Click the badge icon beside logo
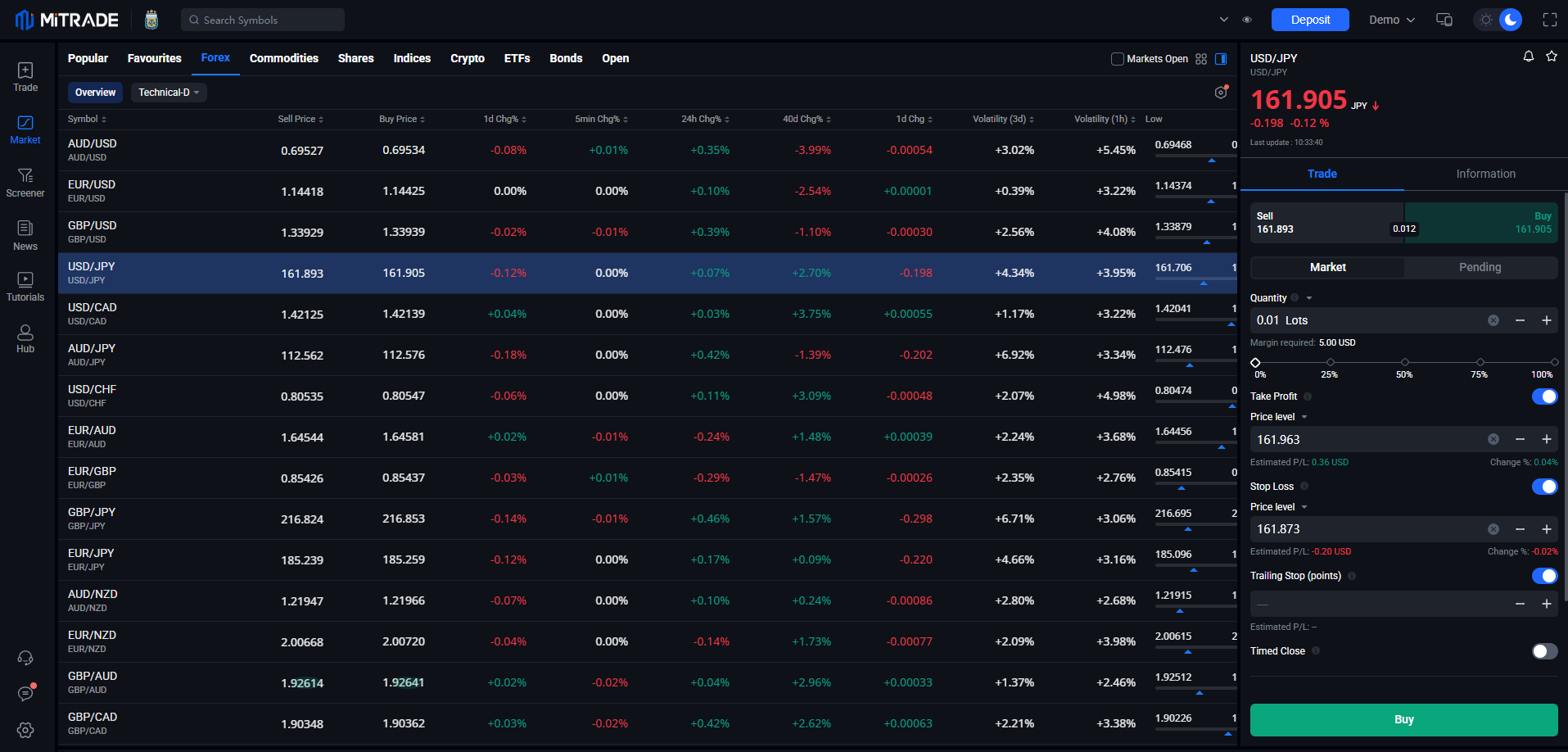 151,20
